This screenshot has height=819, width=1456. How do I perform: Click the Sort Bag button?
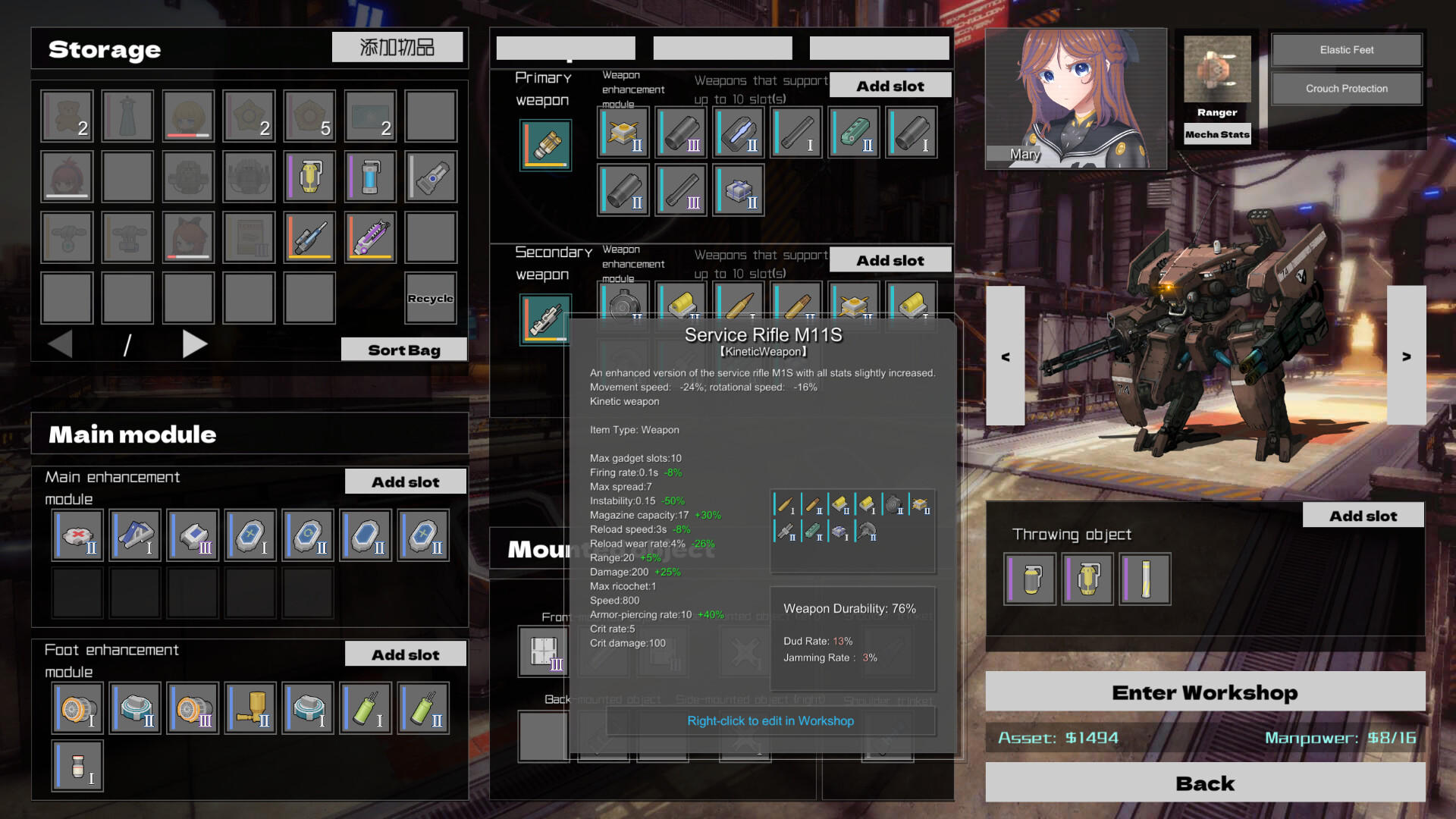click(403, 349)
